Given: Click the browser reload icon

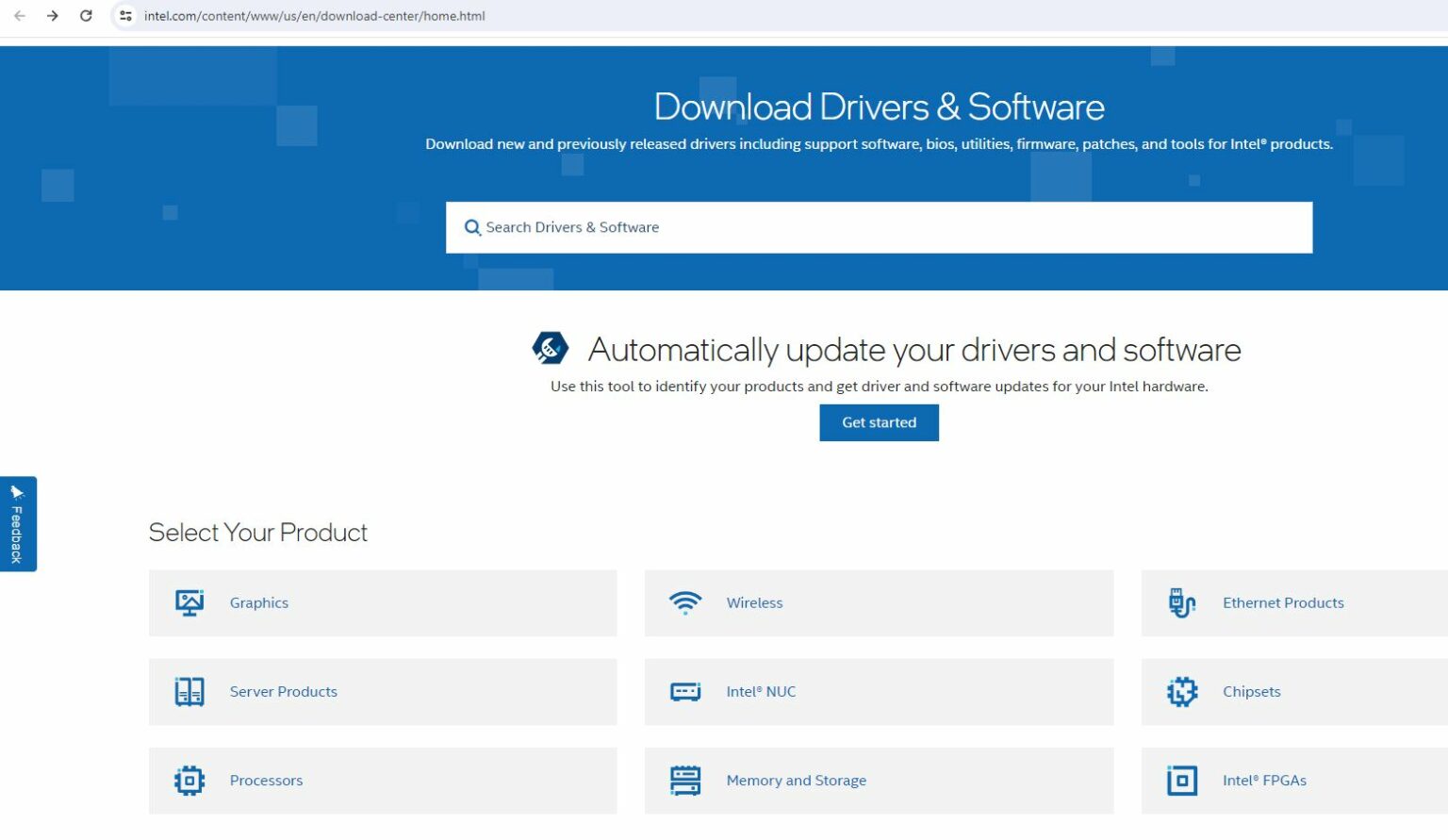Looking at the screenshot, I should [x=86, y=15].
